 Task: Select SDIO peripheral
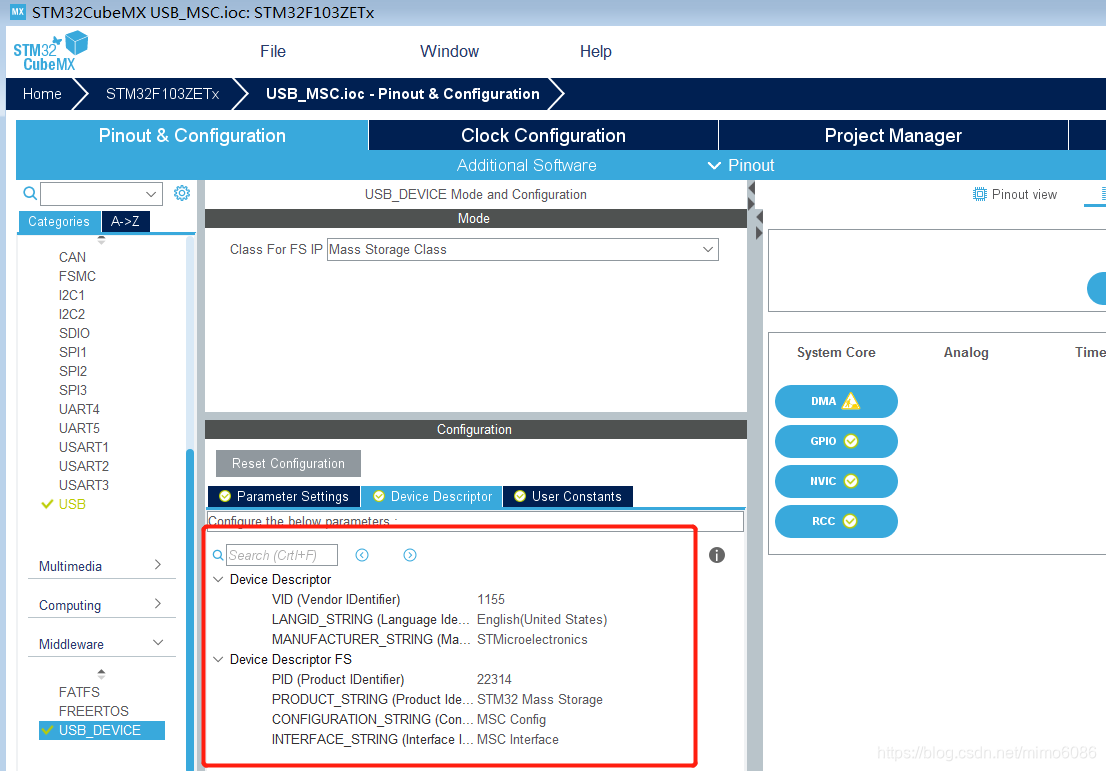(74, 333)
